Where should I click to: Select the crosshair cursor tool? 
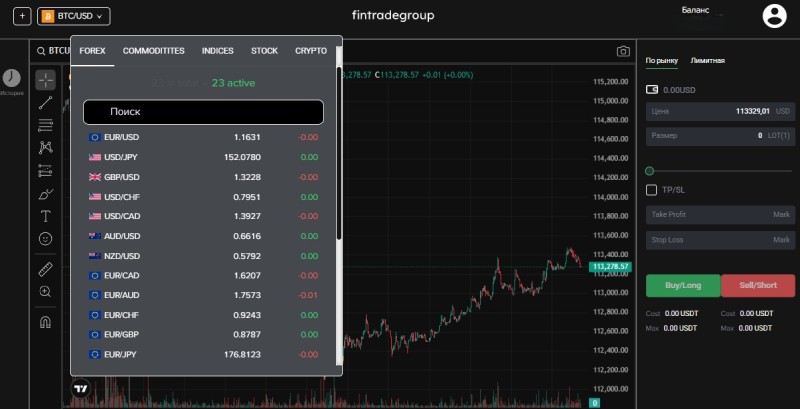(x=45, y=80)
